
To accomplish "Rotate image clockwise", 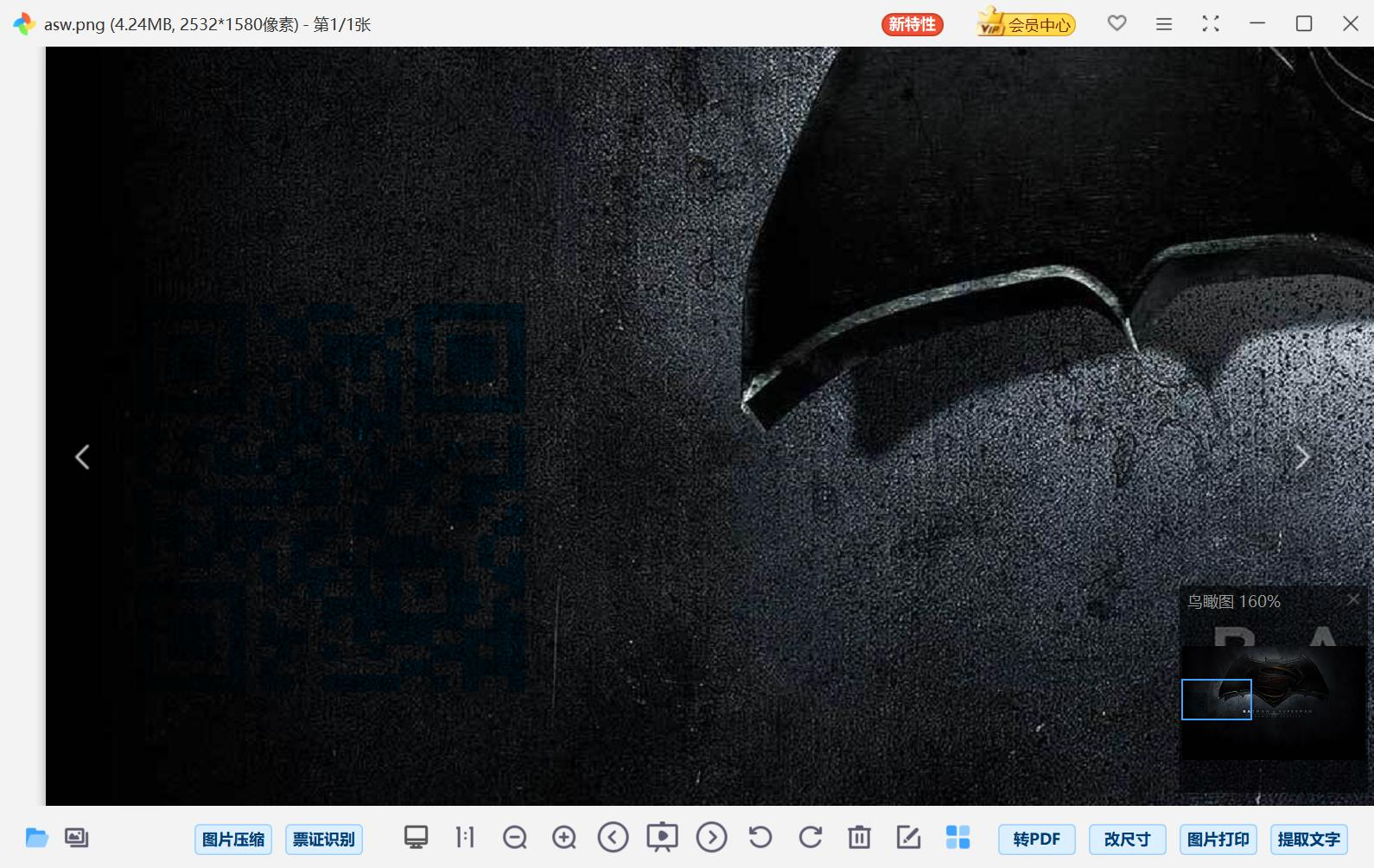I will point(810,837).
